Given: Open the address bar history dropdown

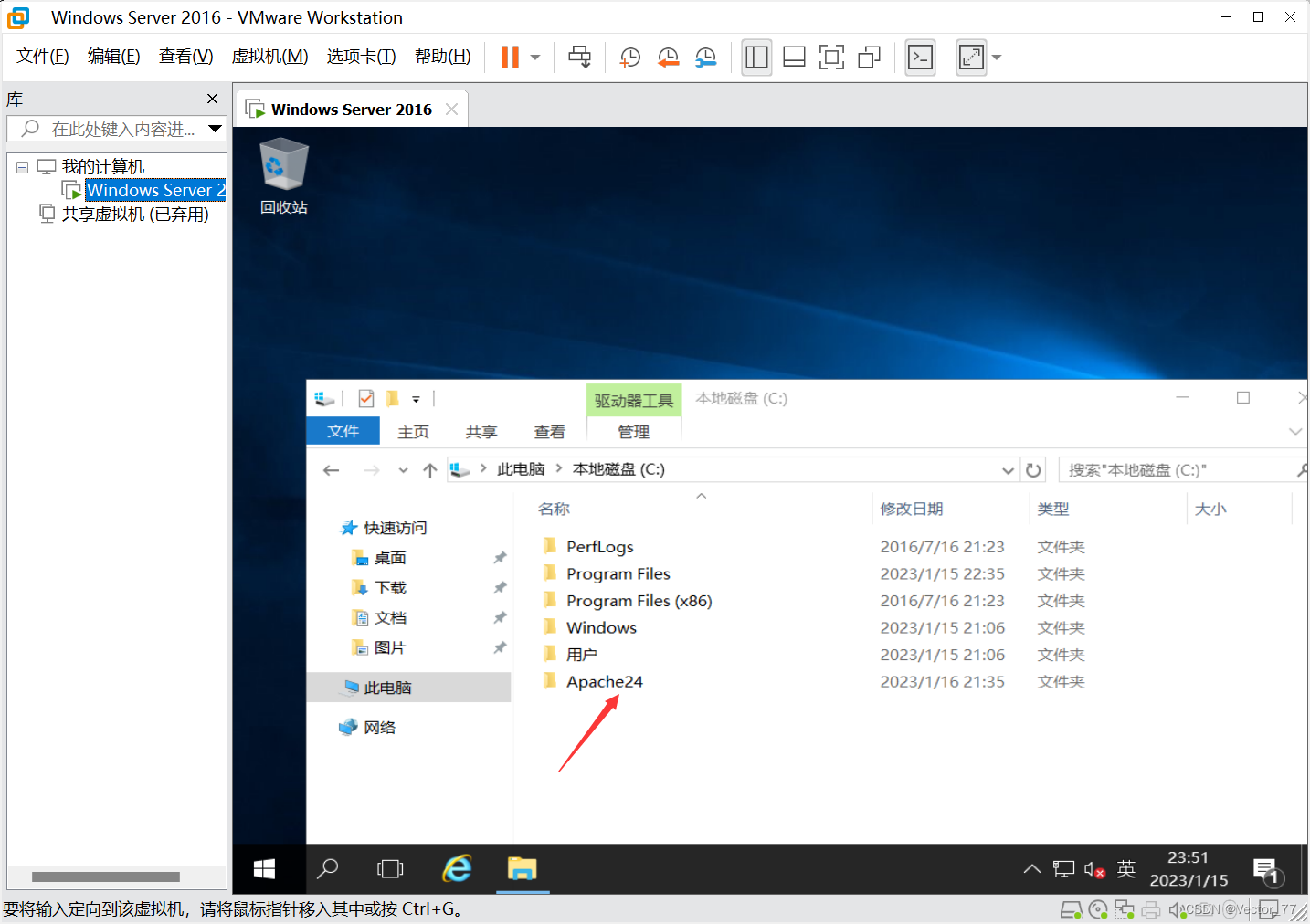Looking at the screenshot, I should 1008,470.
